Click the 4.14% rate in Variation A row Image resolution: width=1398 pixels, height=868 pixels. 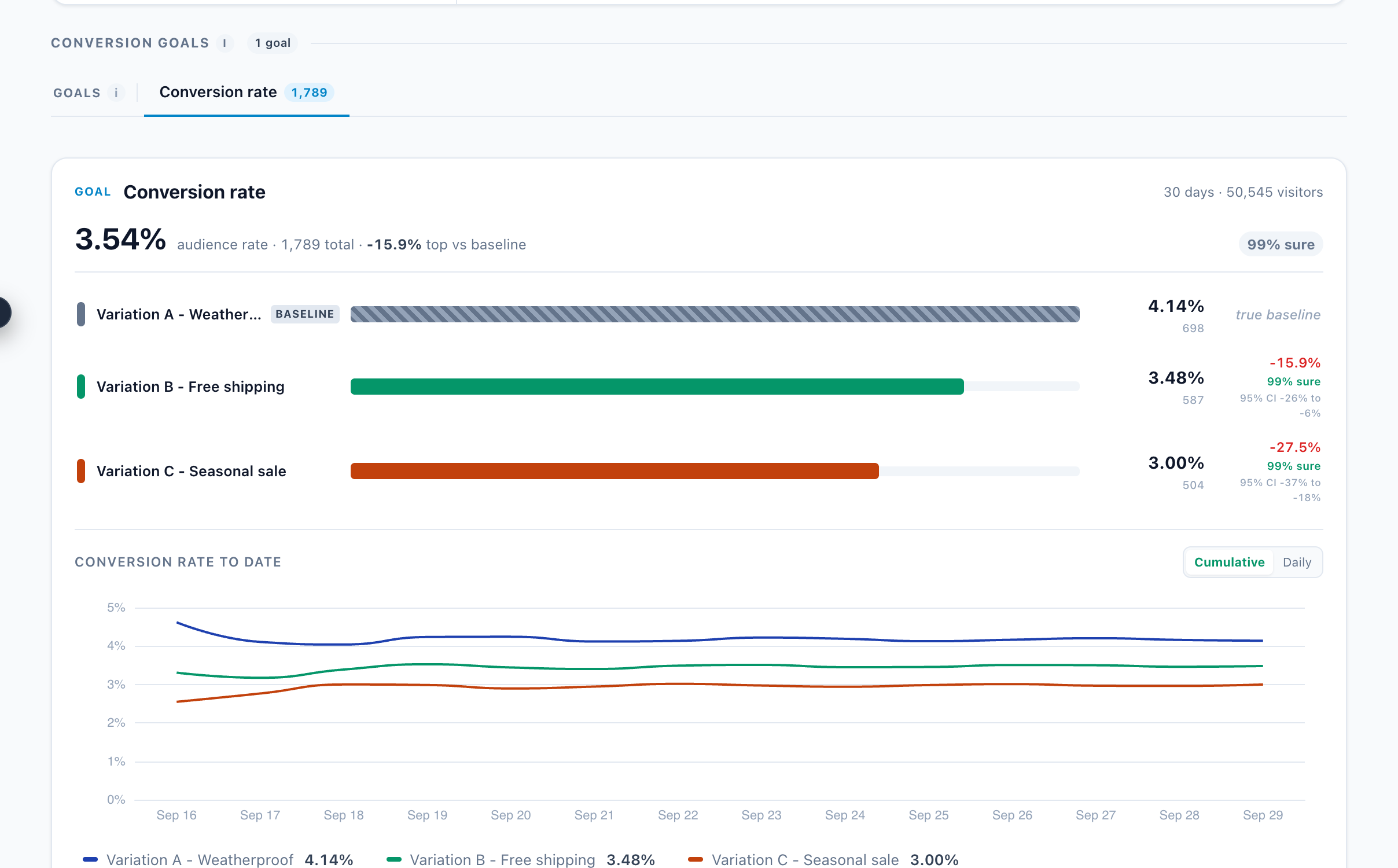coord(1176,306)
